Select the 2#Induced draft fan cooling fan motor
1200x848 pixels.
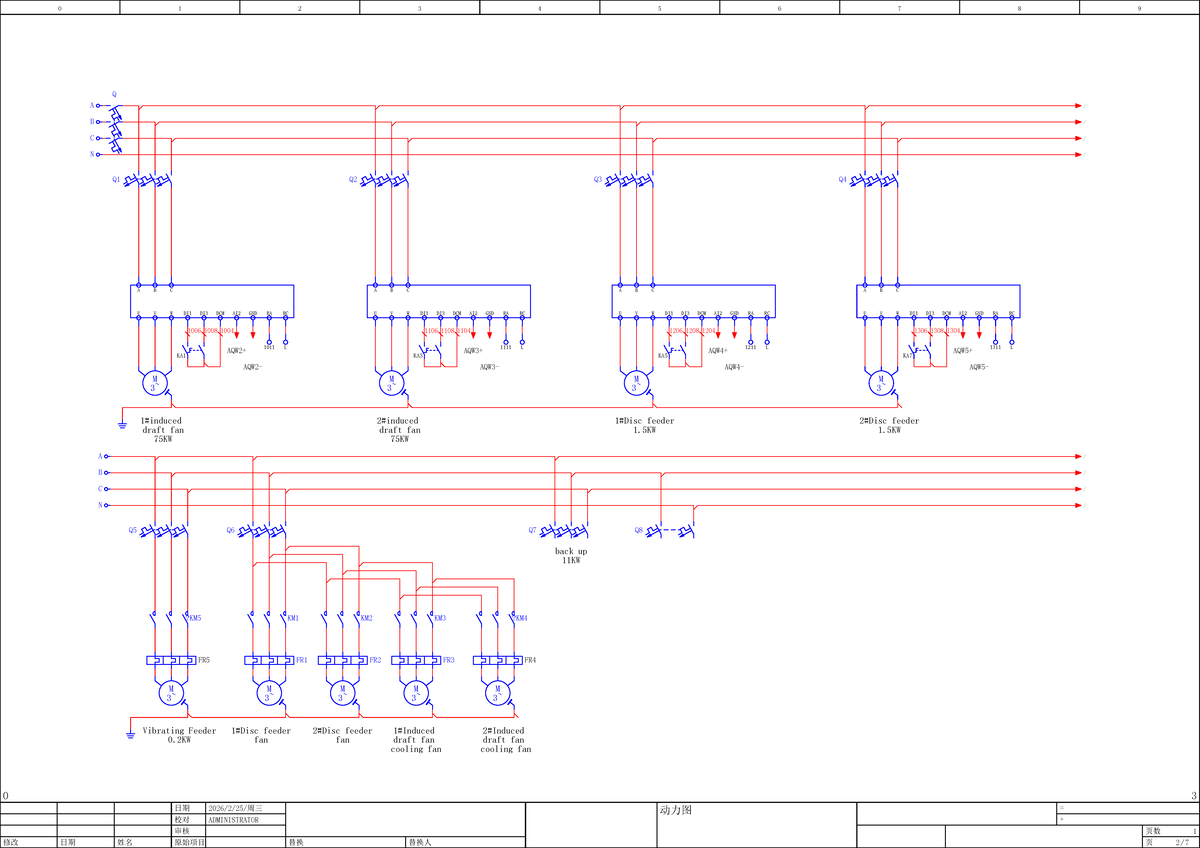(x=497, y=693)
